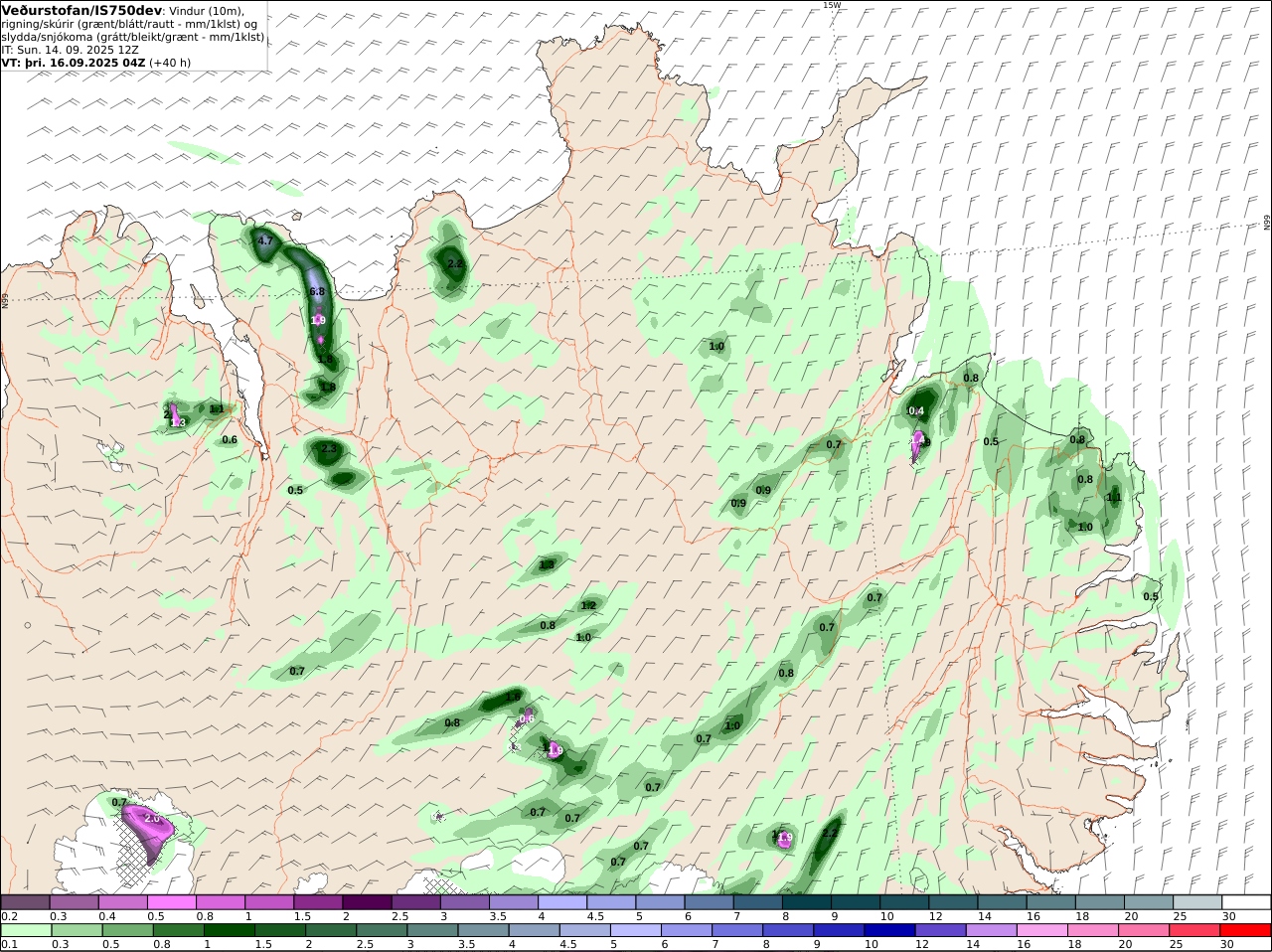
Task: Click the 'Veðurstofan/IS750dev' title text
Action: pyautogui.click(x=81, y=10)
